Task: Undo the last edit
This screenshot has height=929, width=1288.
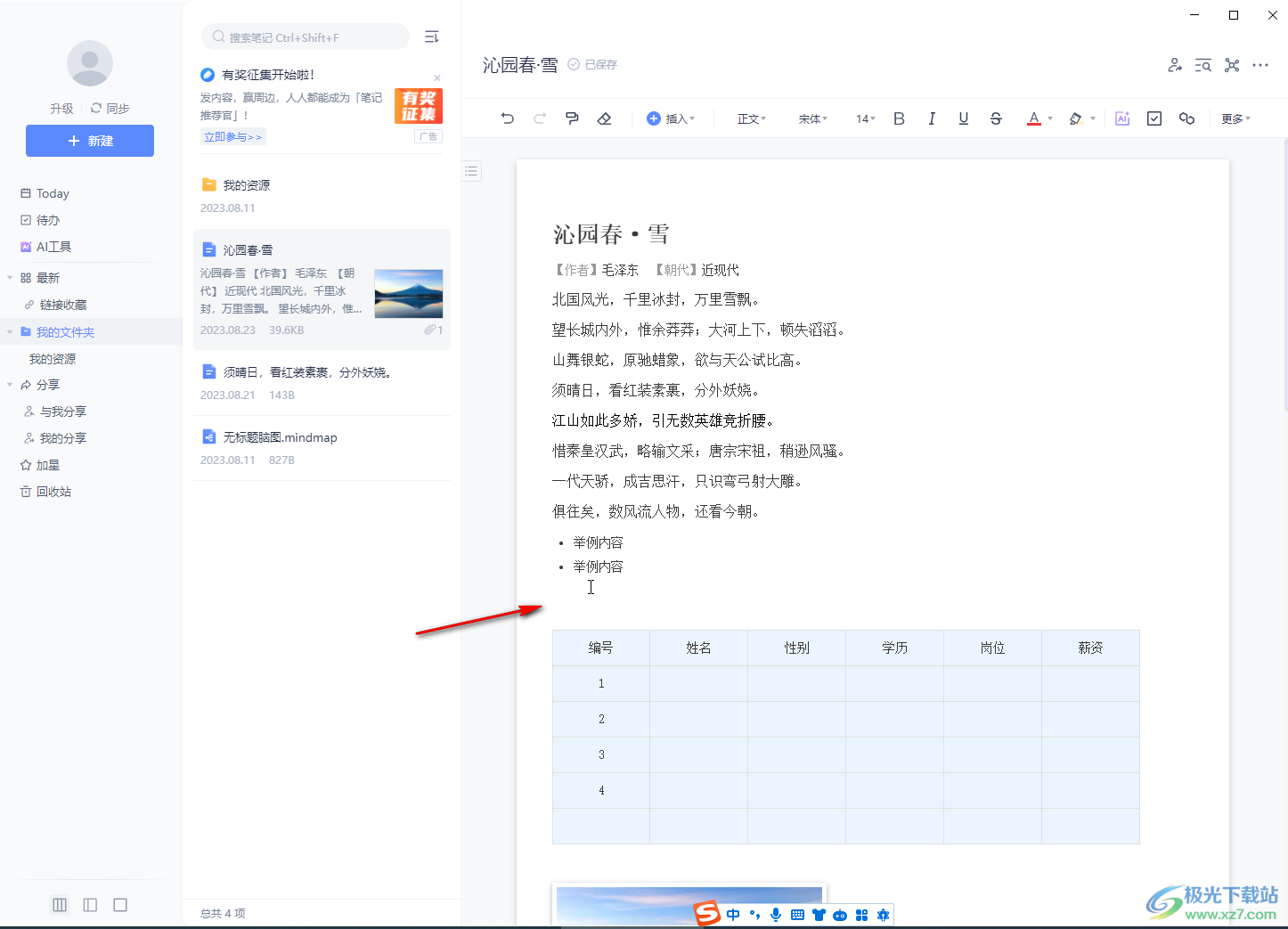Action: [x=508, y=118]
